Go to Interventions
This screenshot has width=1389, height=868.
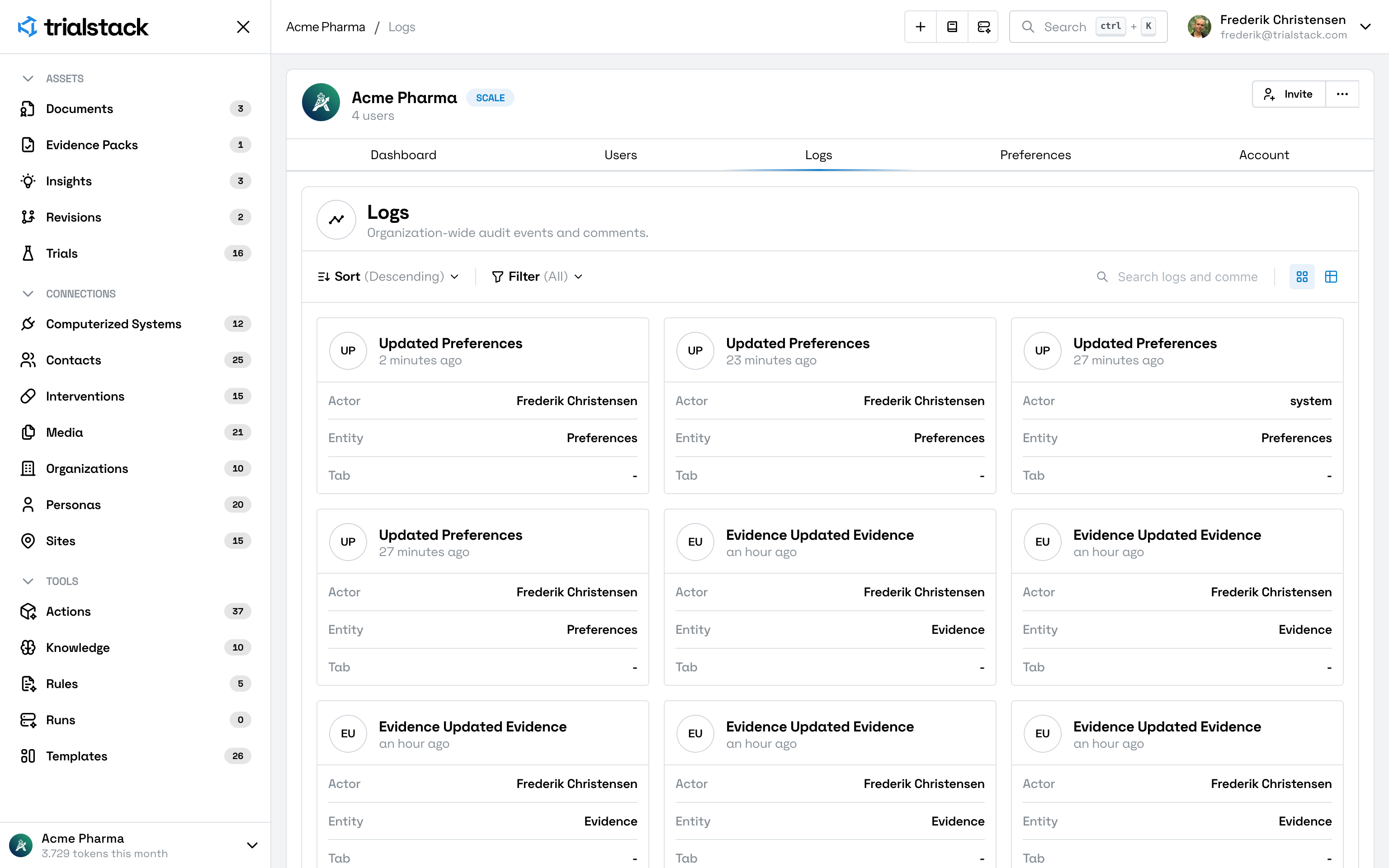pyautogui.click(x=136, y=396)
